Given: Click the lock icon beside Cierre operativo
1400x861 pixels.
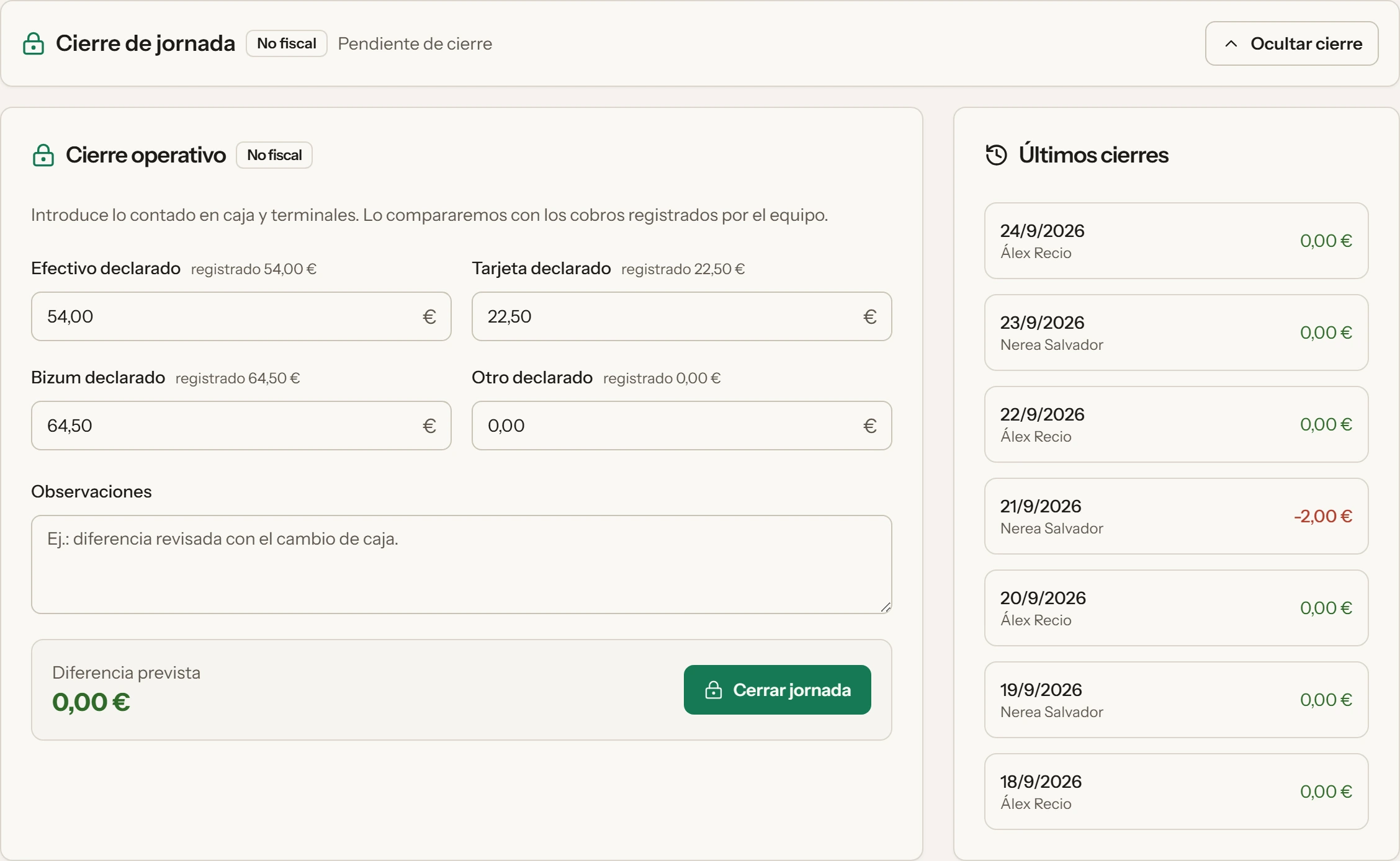Looking at the screenshot, I should 43,155.
